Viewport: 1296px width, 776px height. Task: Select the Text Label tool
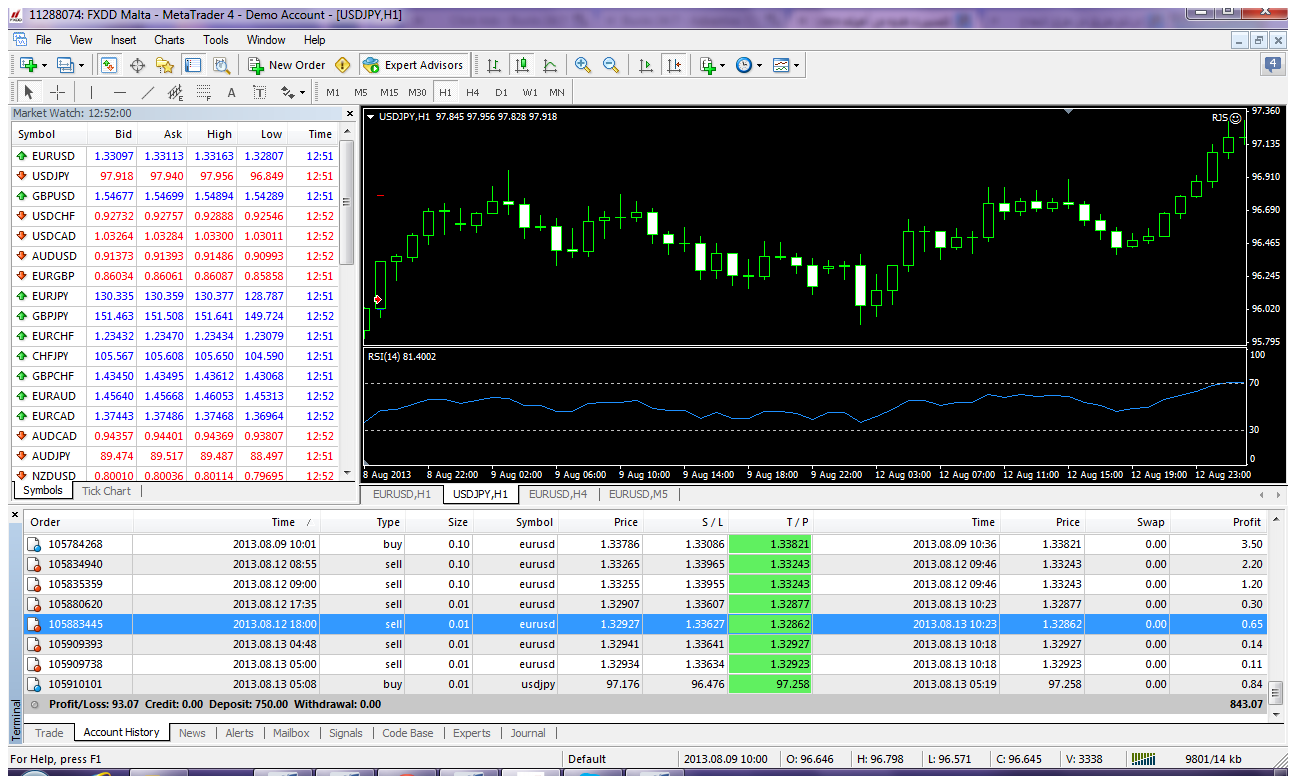click(259, 92)
